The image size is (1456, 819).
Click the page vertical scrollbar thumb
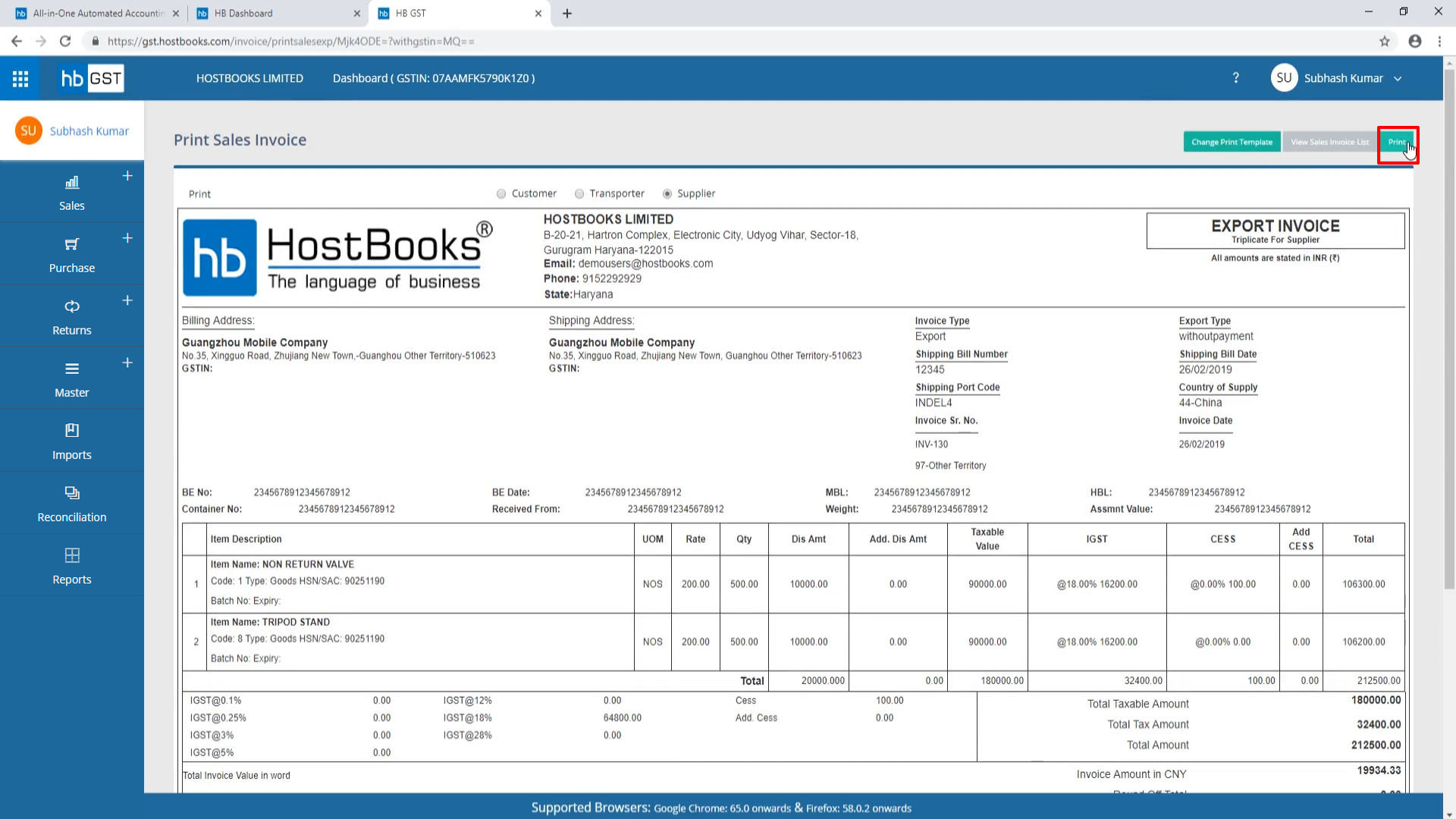[1449, 328]
